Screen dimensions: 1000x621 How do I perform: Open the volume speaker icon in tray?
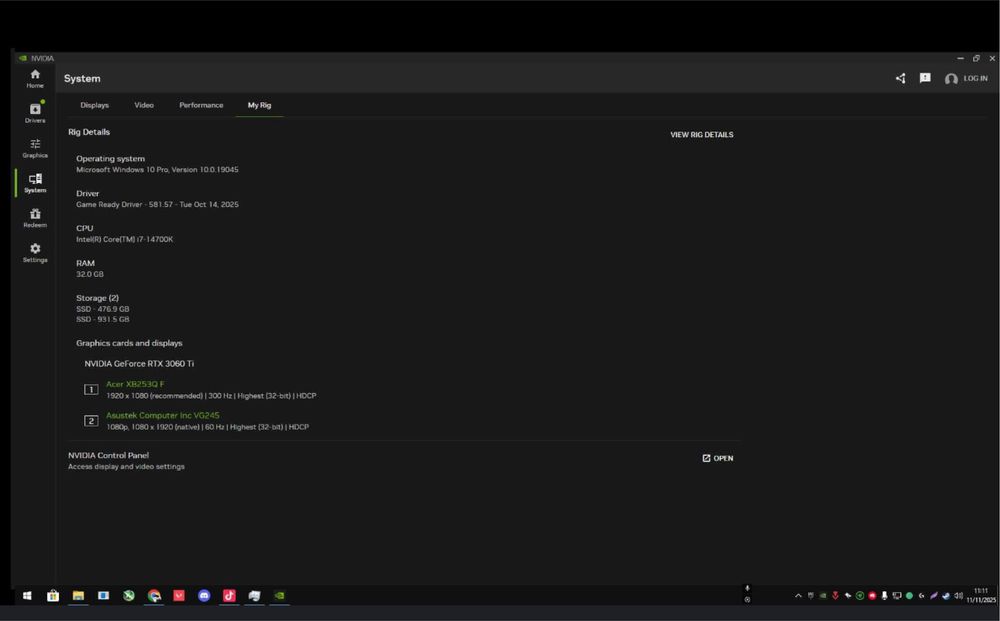(959, 595)
